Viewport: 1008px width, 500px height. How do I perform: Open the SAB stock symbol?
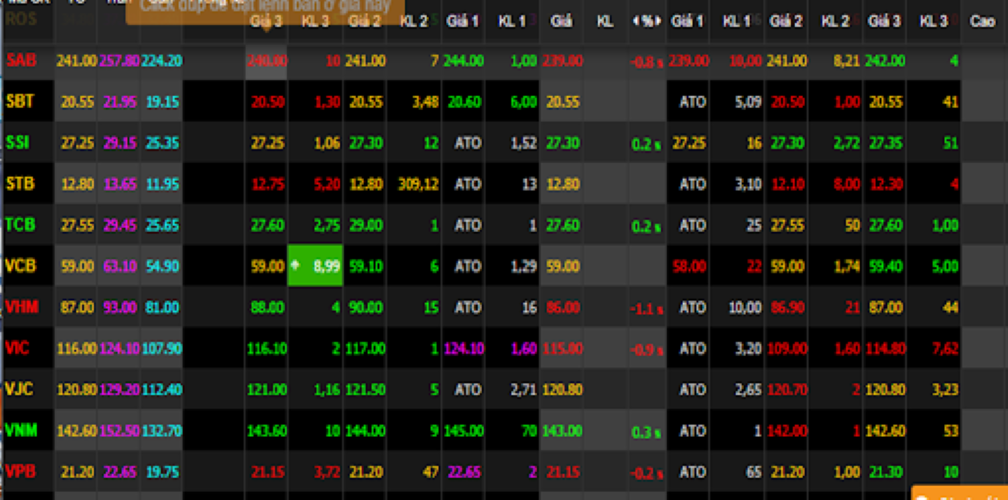pyautogui.click(x=21, y=60)
